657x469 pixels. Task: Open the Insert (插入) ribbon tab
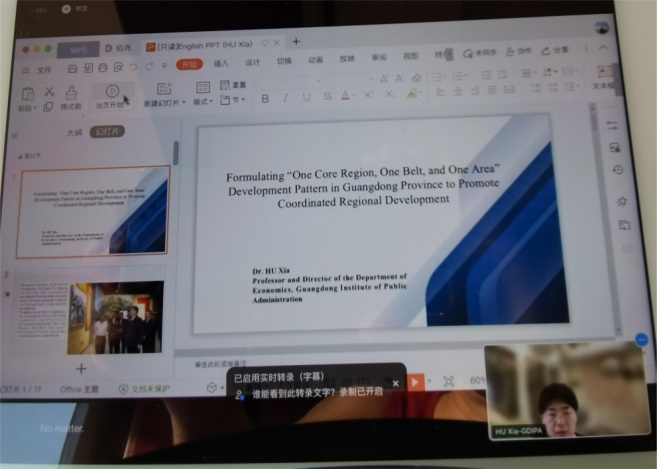(x=221, y=63)
